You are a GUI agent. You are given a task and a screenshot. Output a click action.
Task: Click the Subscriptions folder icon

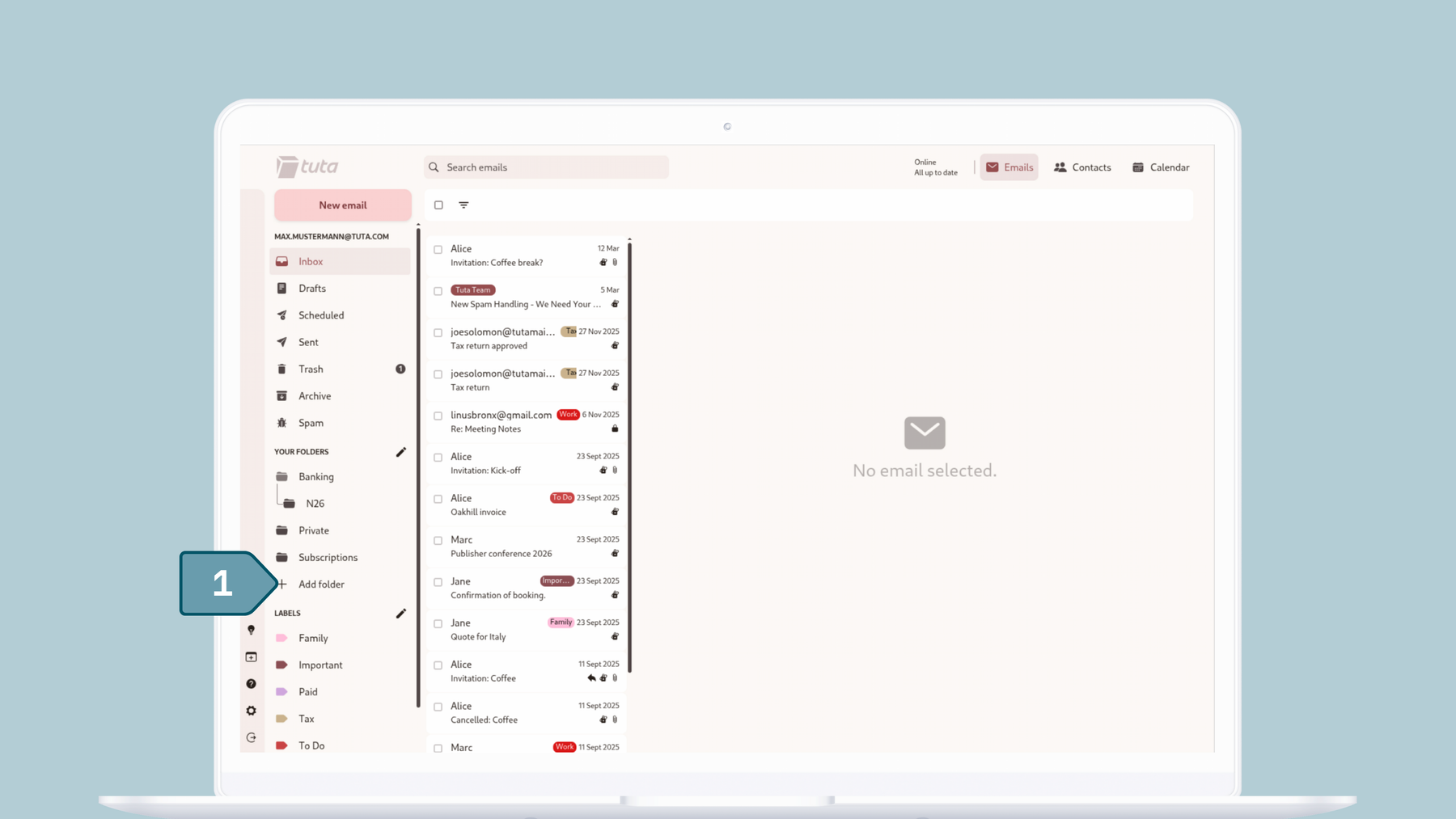coord(281,557)
